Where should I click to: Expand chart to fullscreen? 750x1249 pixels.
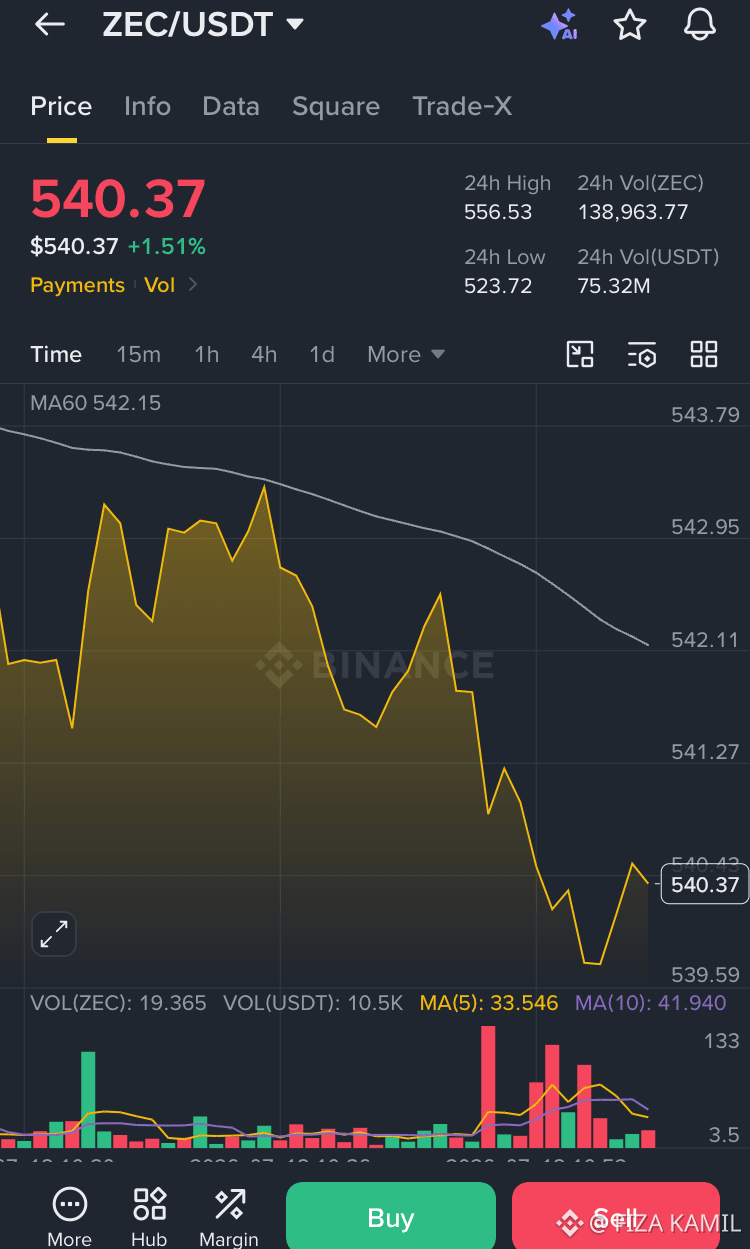point(53,934)
